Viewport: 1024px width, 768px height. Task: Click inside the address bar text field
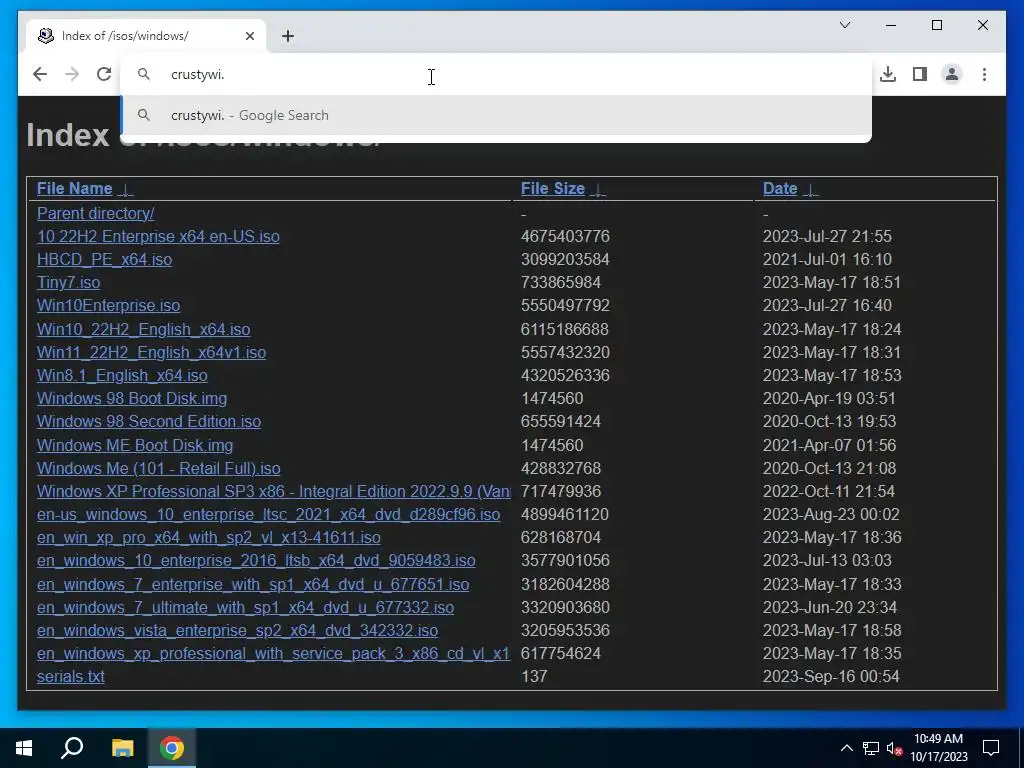coord(496,74)
